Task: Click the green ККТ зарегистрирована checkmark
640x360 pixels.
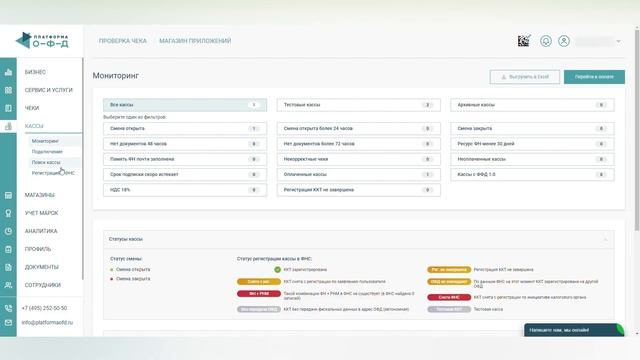Action: click(x=278, y=269)
